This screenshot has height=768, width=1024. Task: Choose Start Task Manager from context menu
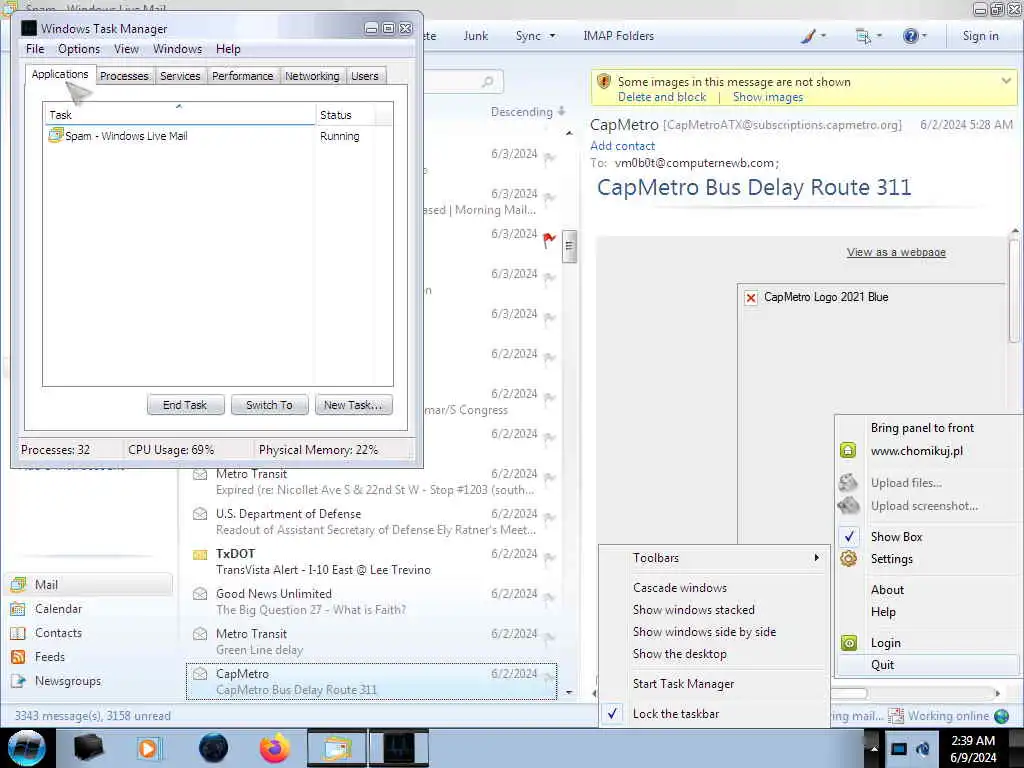[683, 684]
